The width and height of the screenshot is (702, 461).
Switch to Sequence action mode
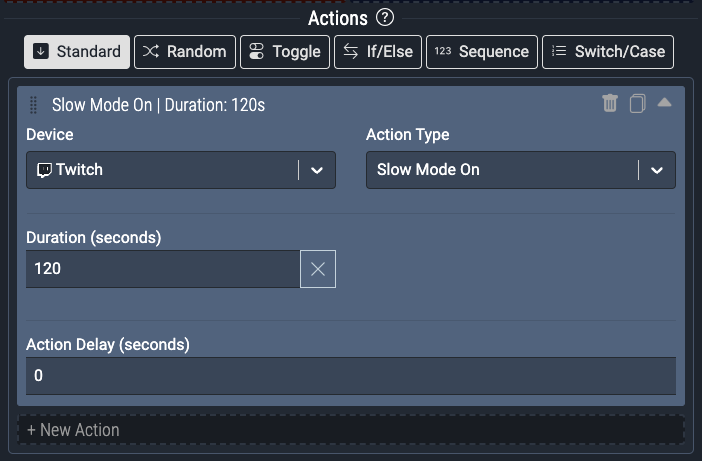click(x=482, y=52)
